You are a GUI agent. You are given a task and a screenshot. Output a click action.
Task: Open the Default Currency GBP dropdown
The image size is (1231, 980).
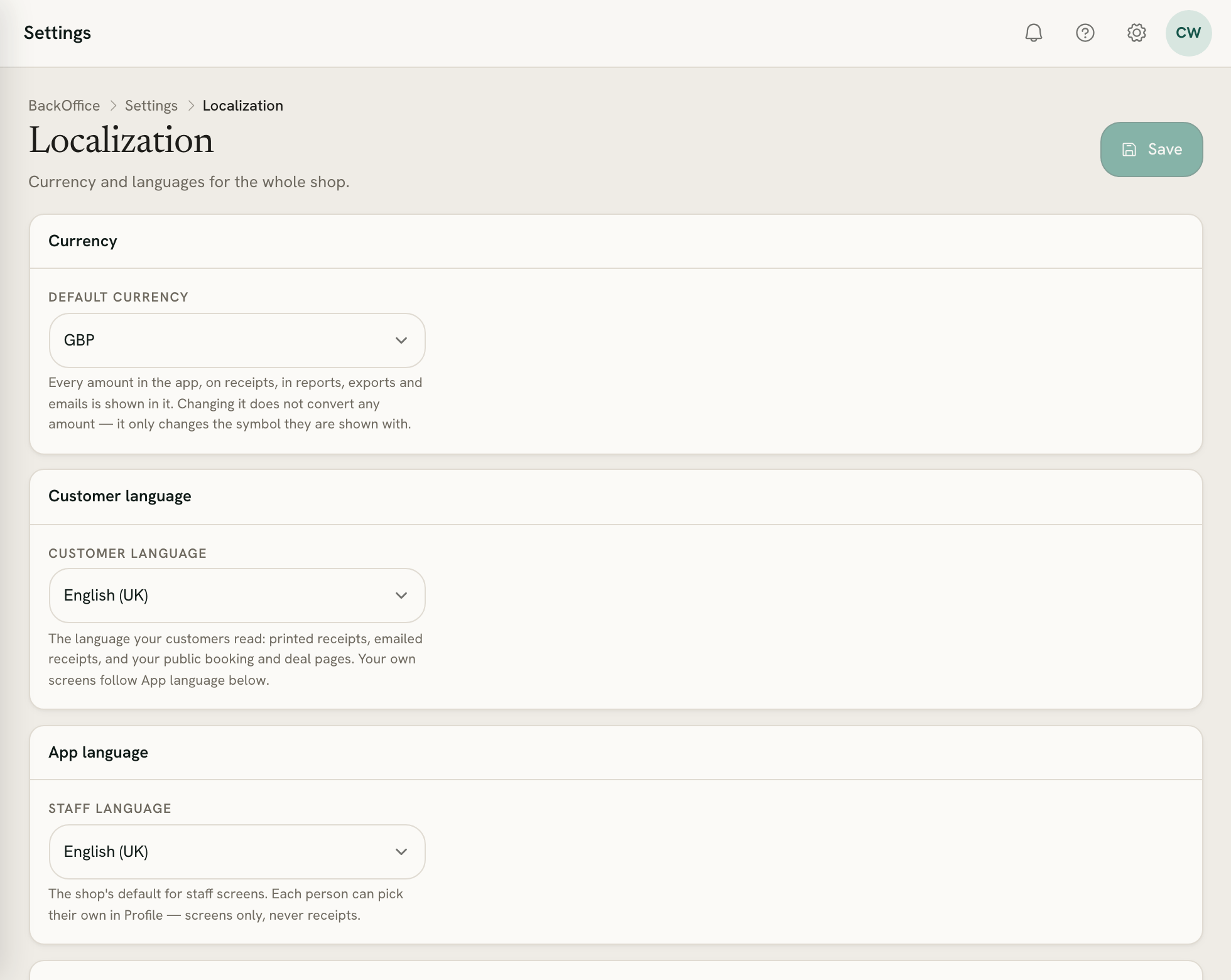point(237,340)
